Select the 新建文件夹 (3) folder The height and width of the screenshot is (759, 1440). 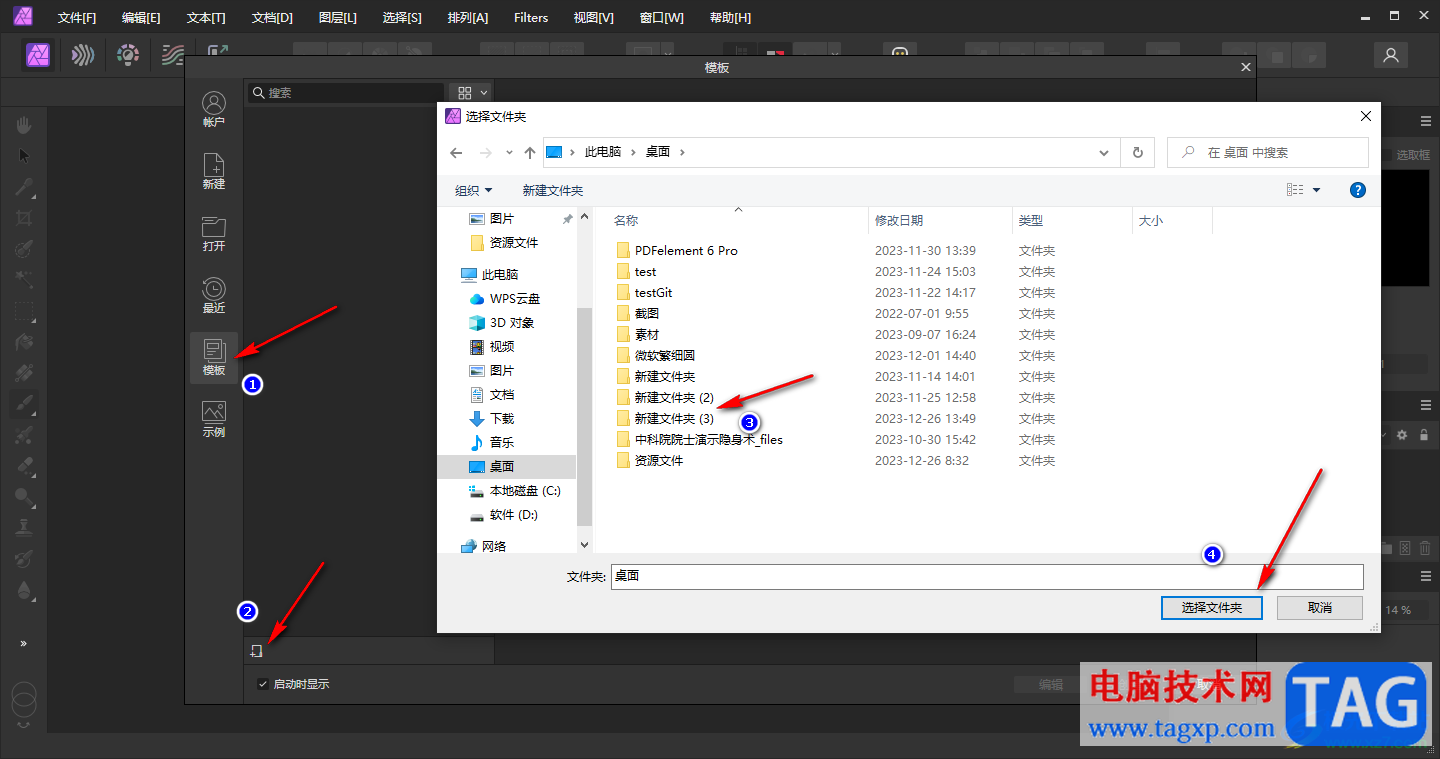coord(674,419)
